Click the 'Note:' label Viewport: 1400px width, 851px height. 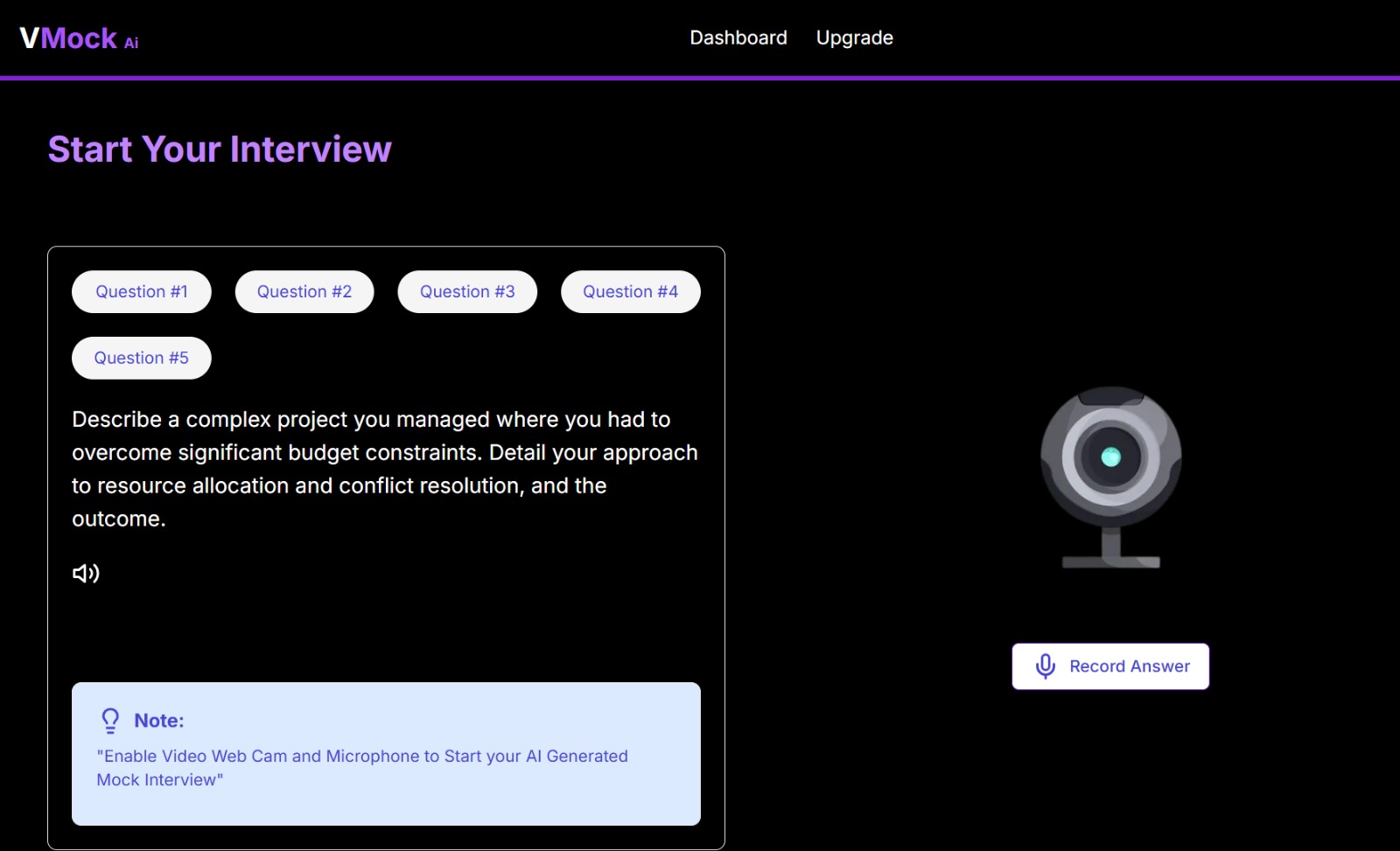point(159,721)
